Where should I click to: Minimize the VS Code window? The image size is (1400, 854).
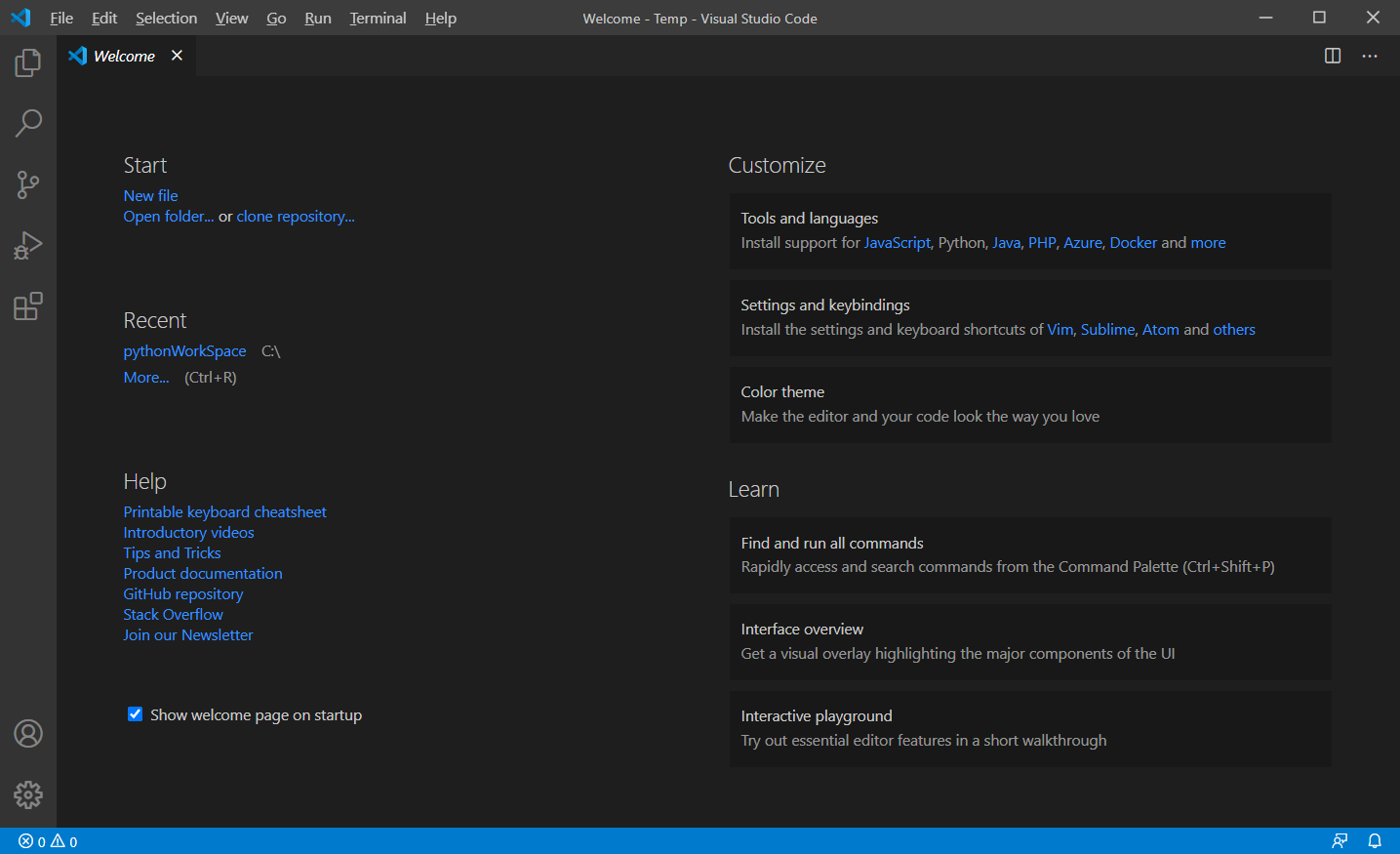pos(1265,18)
